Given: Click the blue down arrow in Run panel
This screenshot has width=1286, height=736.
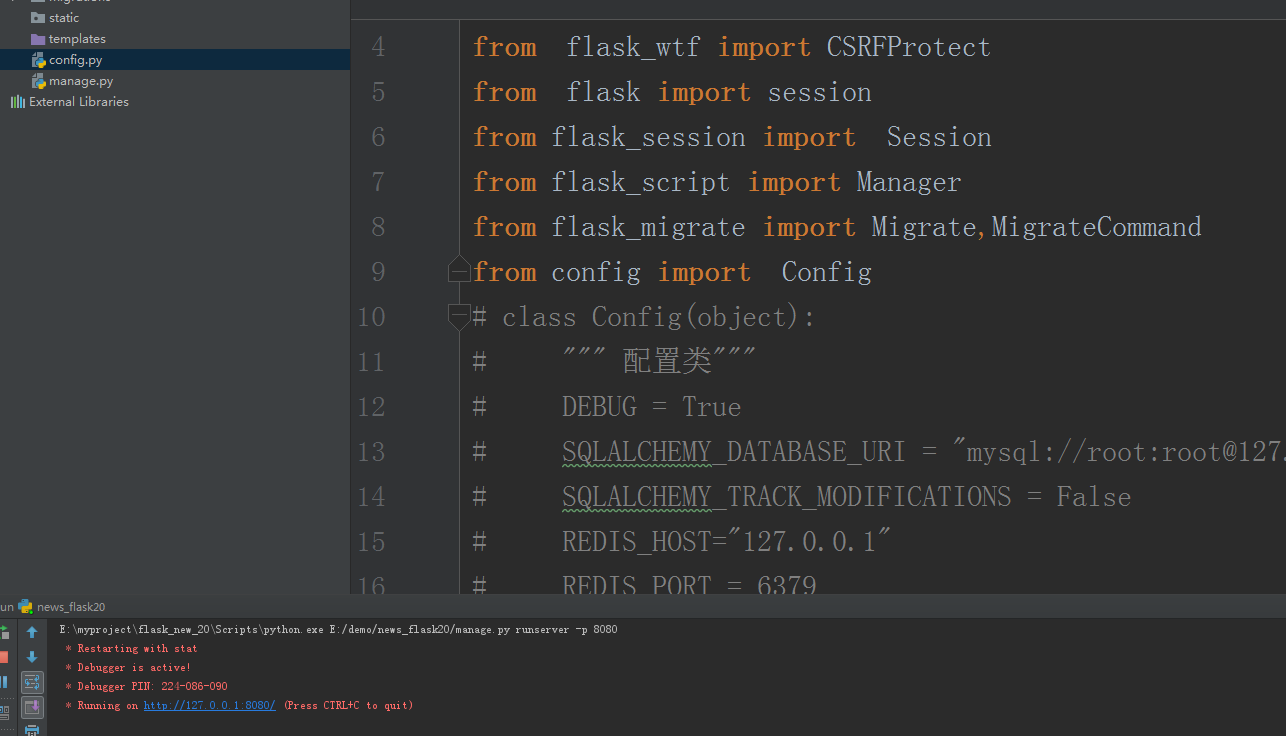Looking at the screenshot, I should click(x=32, y=657).
